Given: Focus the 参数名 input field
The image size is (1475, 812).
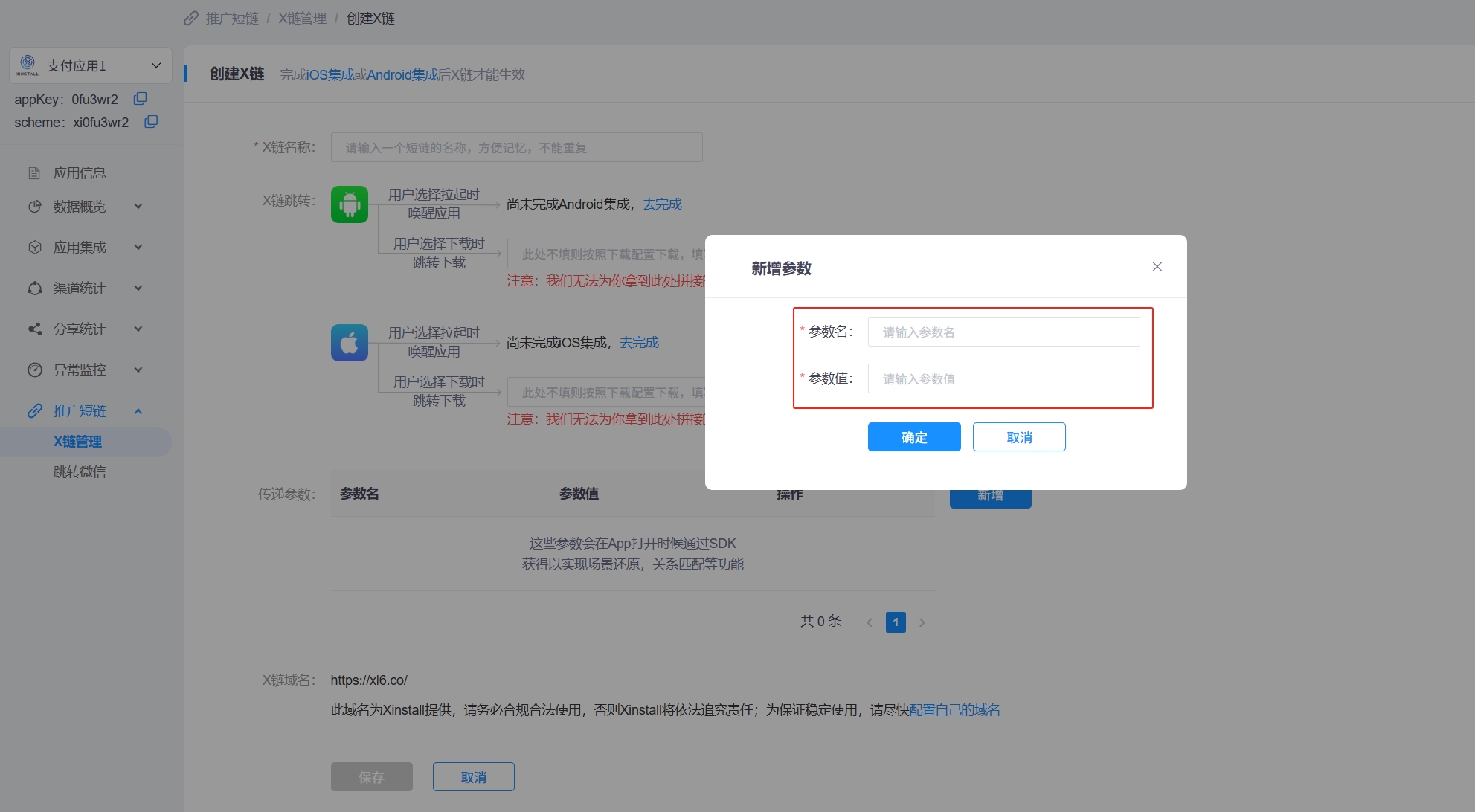Looking at the screenshot, I should click(x=1003, y=332).
